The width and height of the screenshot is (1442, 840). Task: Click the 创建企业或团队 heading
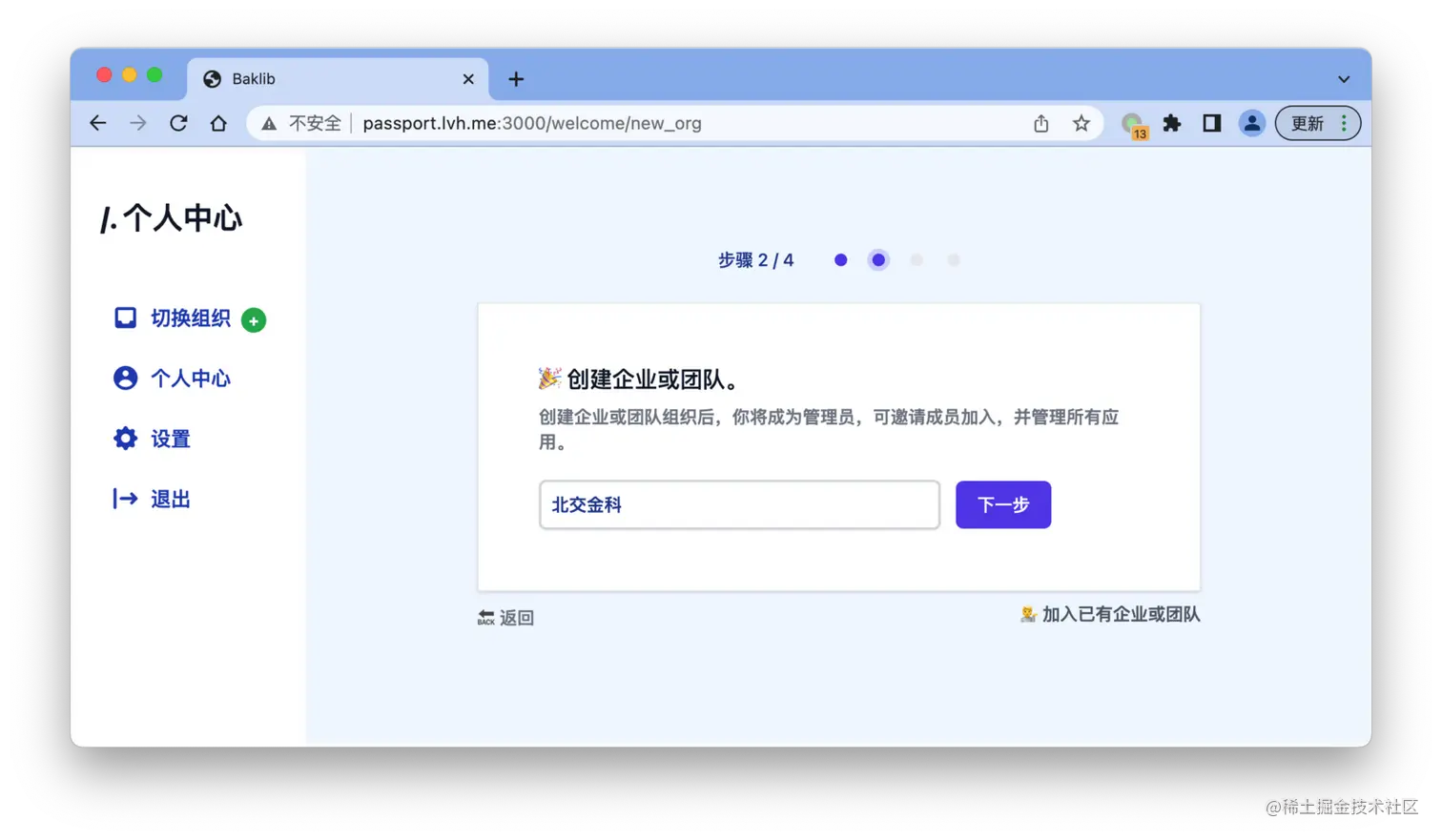[653, 379]
